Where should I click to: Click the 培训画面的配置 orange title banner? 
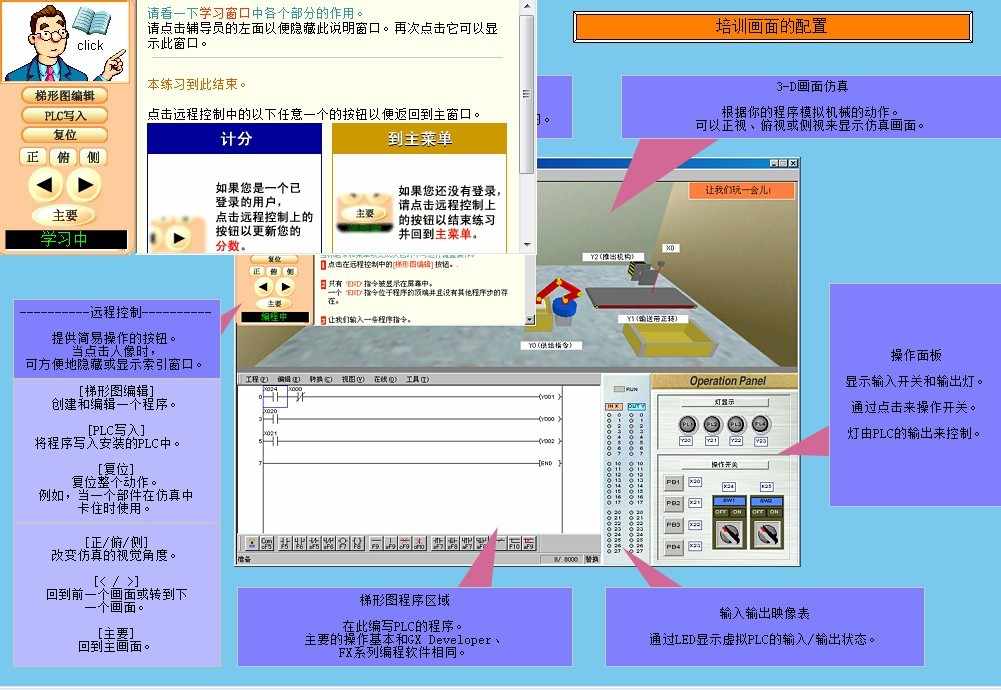click(772, 27)
